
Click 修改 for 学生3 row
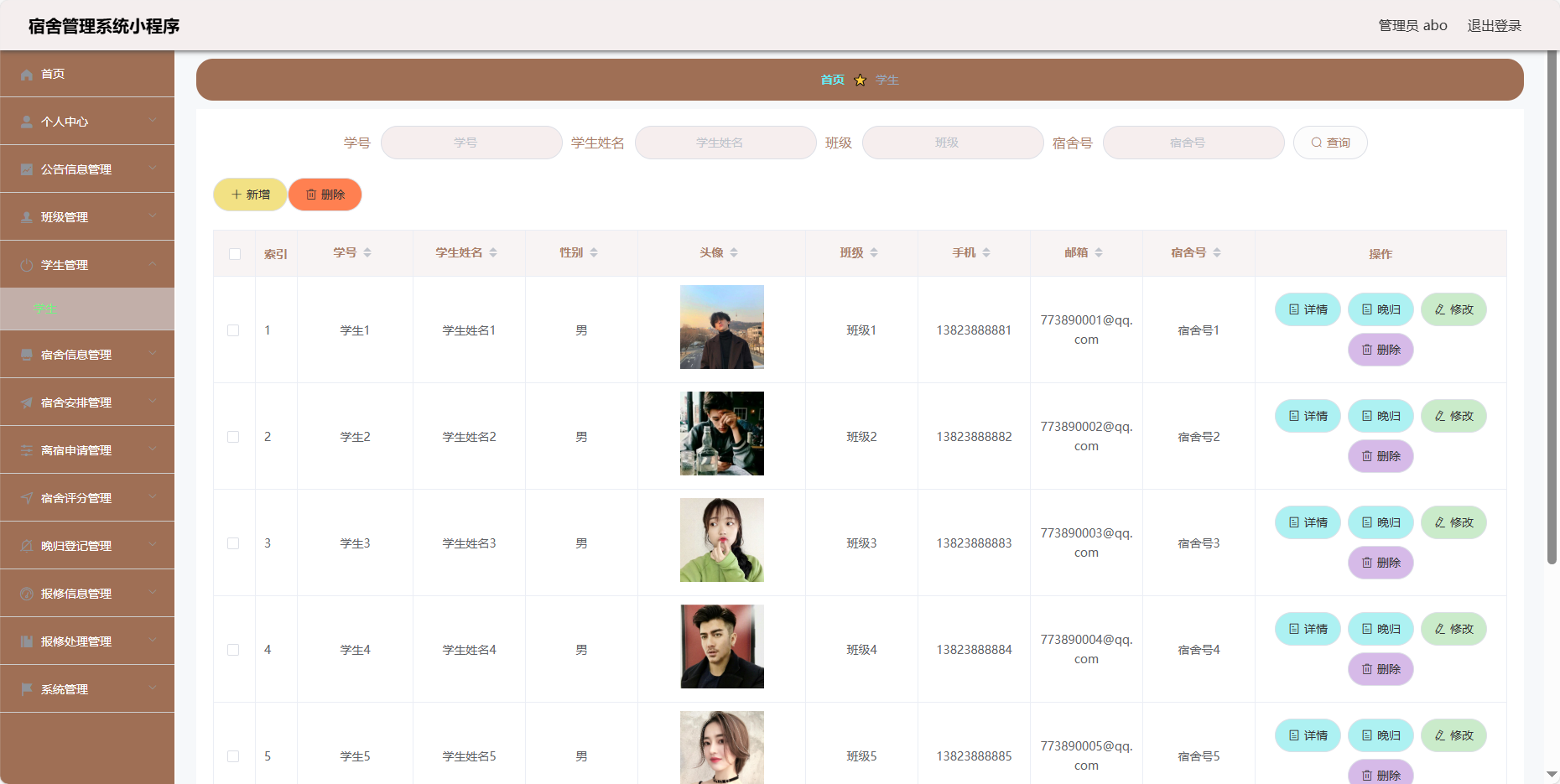point(1453,523)
